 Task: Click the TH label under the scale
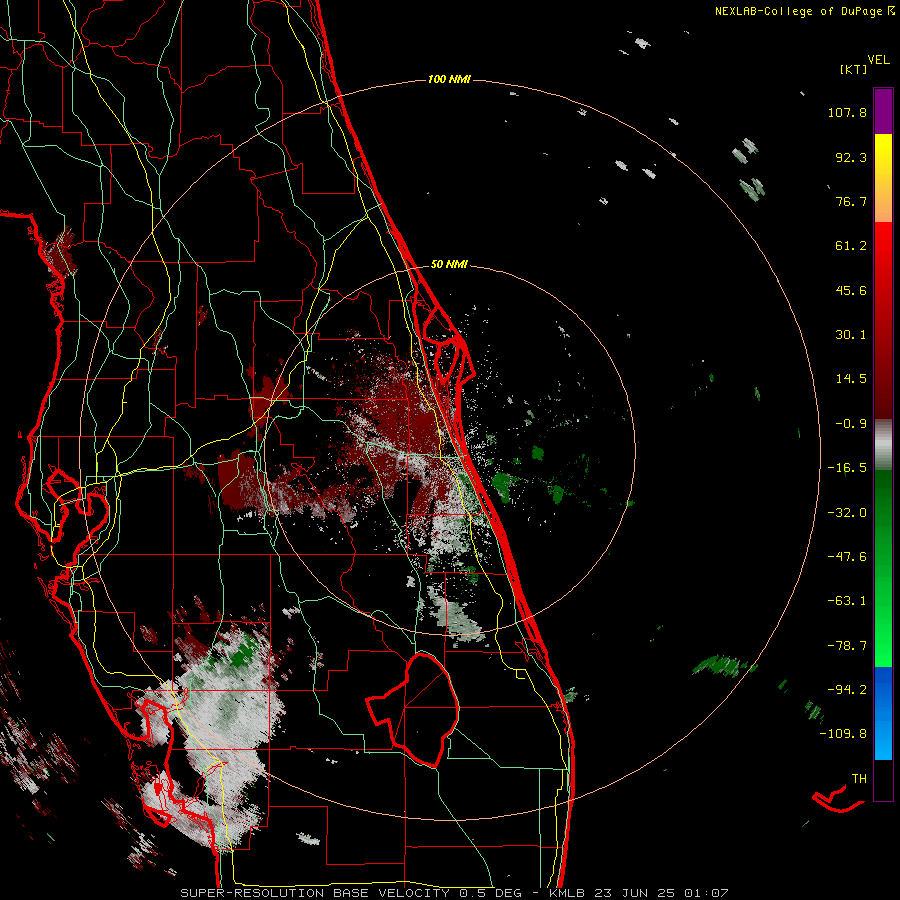pos(859,779)
